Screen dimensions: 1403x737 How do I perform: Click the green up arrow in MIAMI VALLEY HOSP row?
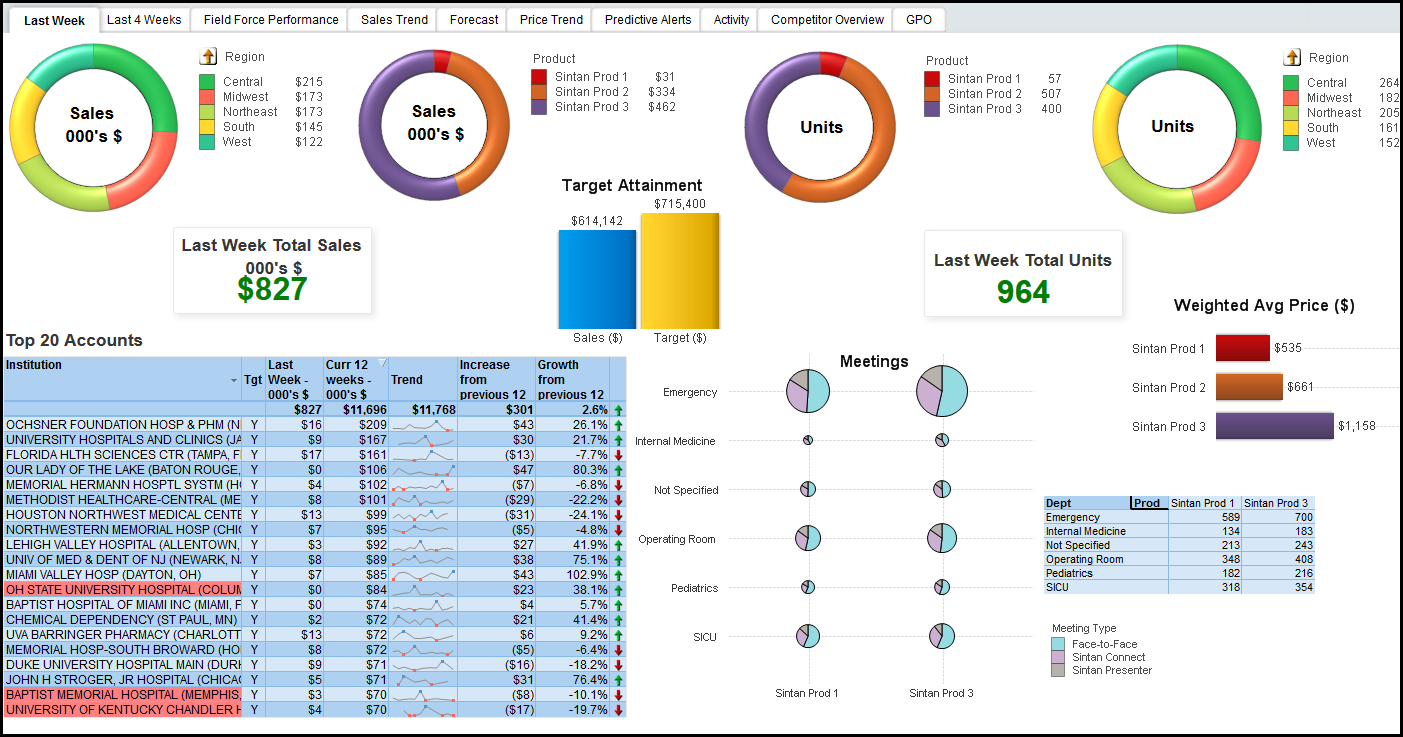[x=618, y=575]
